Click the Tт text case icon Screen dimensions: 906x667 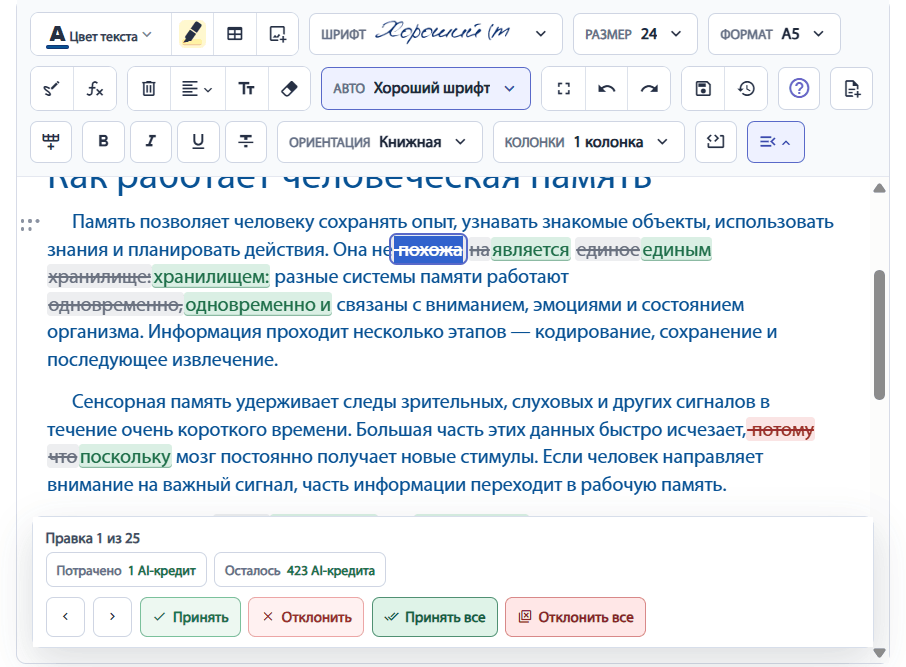pos(246,89)
